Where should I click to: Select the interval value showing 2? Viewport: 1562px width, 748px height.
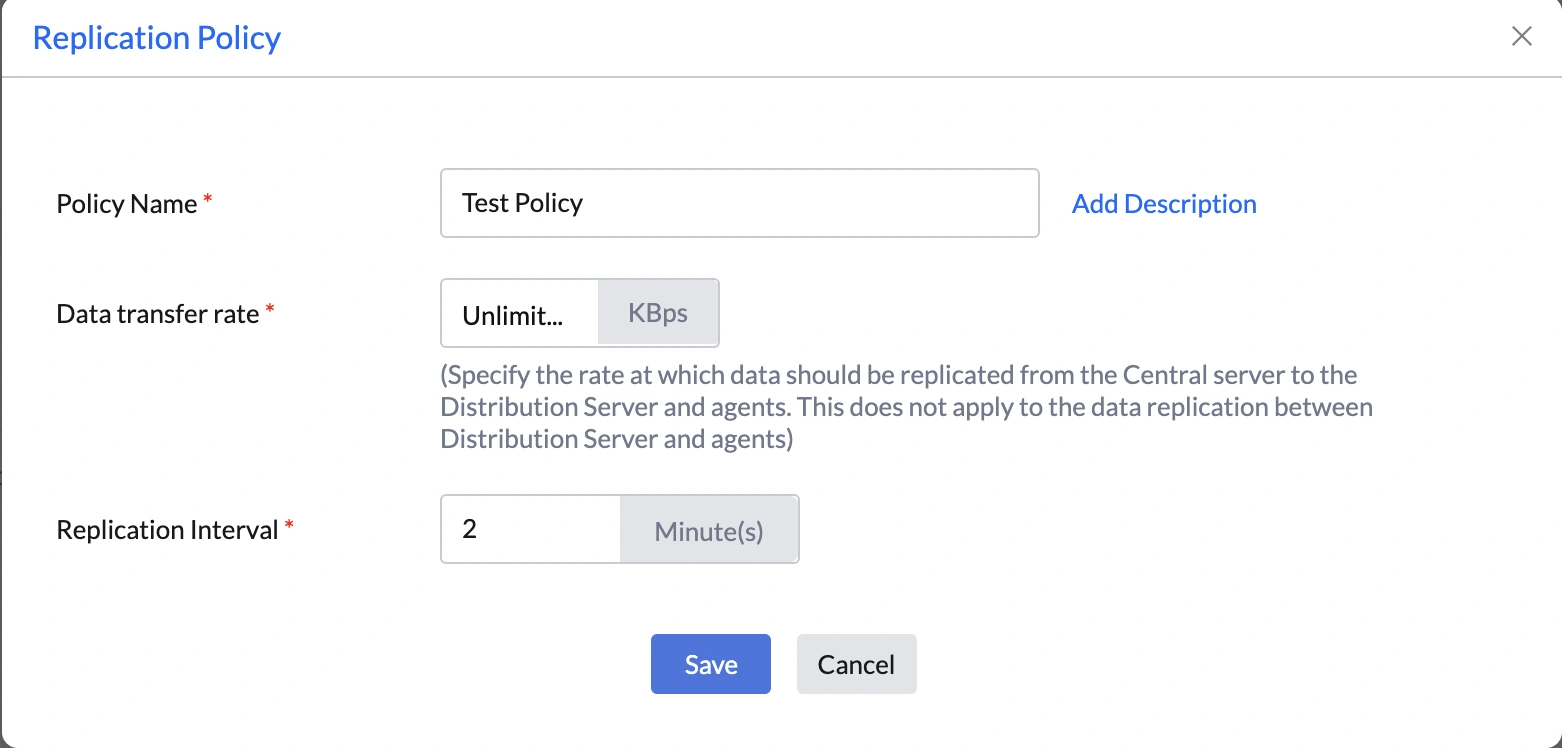pyautogui.click(x=470, y=529)
